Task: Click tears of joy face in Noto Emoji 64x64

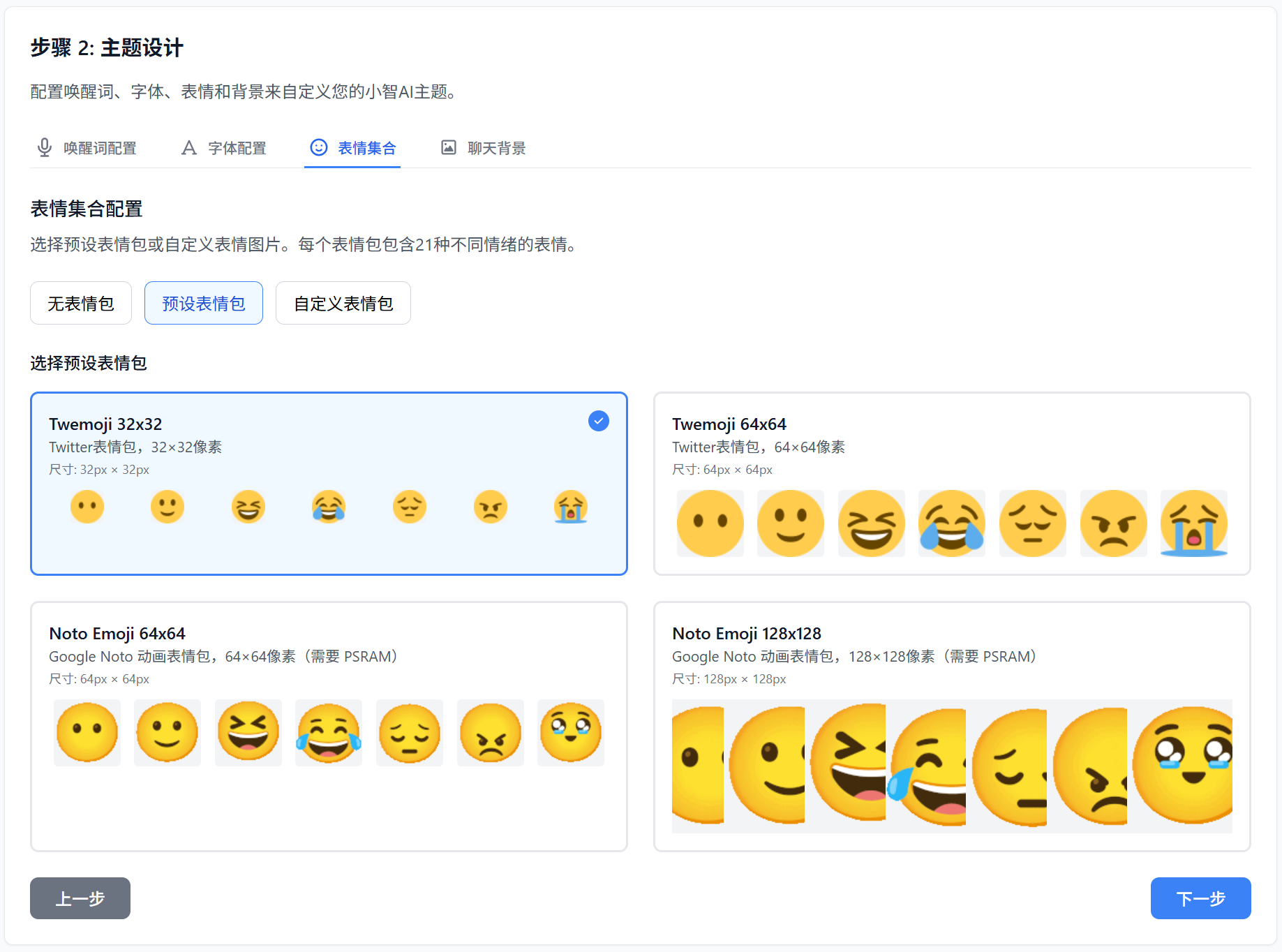Action: click(x=329, y=733)
